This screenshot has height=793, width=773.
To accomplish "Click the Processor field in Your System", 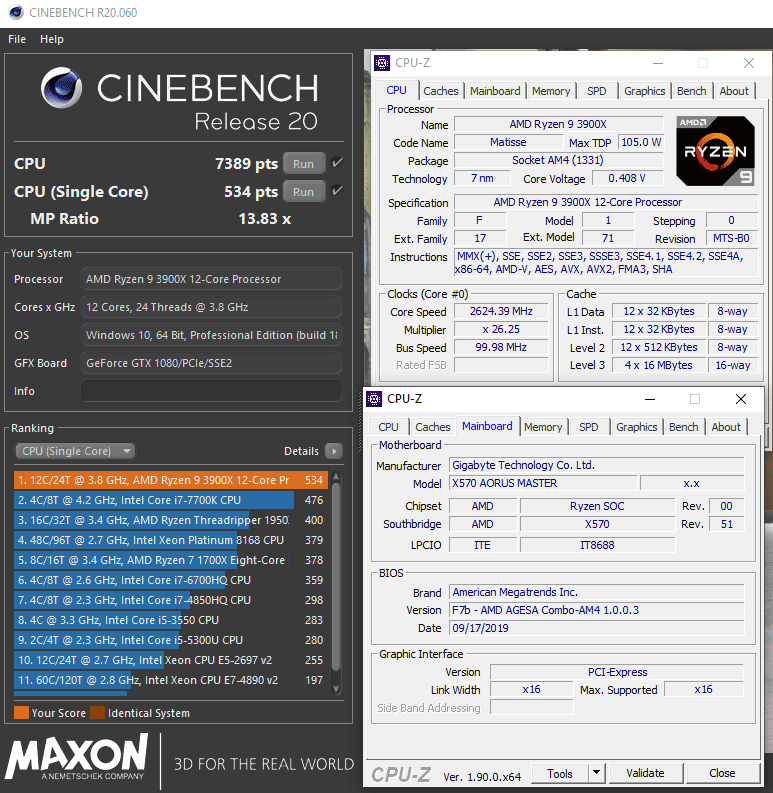I will point(211,279).
